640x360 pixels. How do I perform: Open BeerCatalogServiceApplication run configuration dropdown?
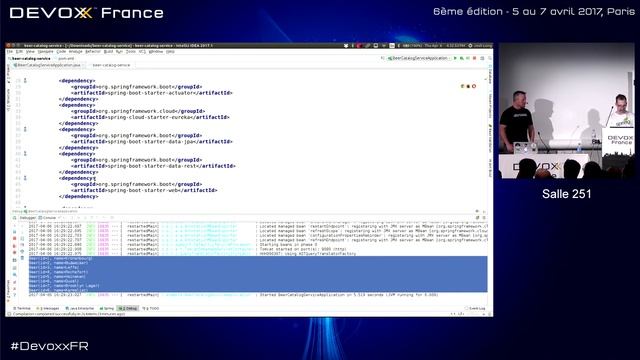pos(419,58)
